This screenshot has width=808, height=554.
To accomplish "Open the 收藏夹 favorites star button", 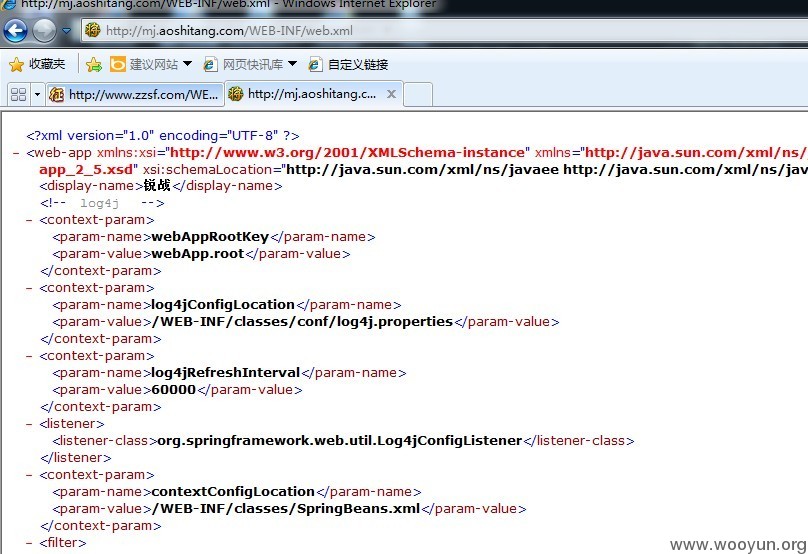I will click(x=37, y=64).
